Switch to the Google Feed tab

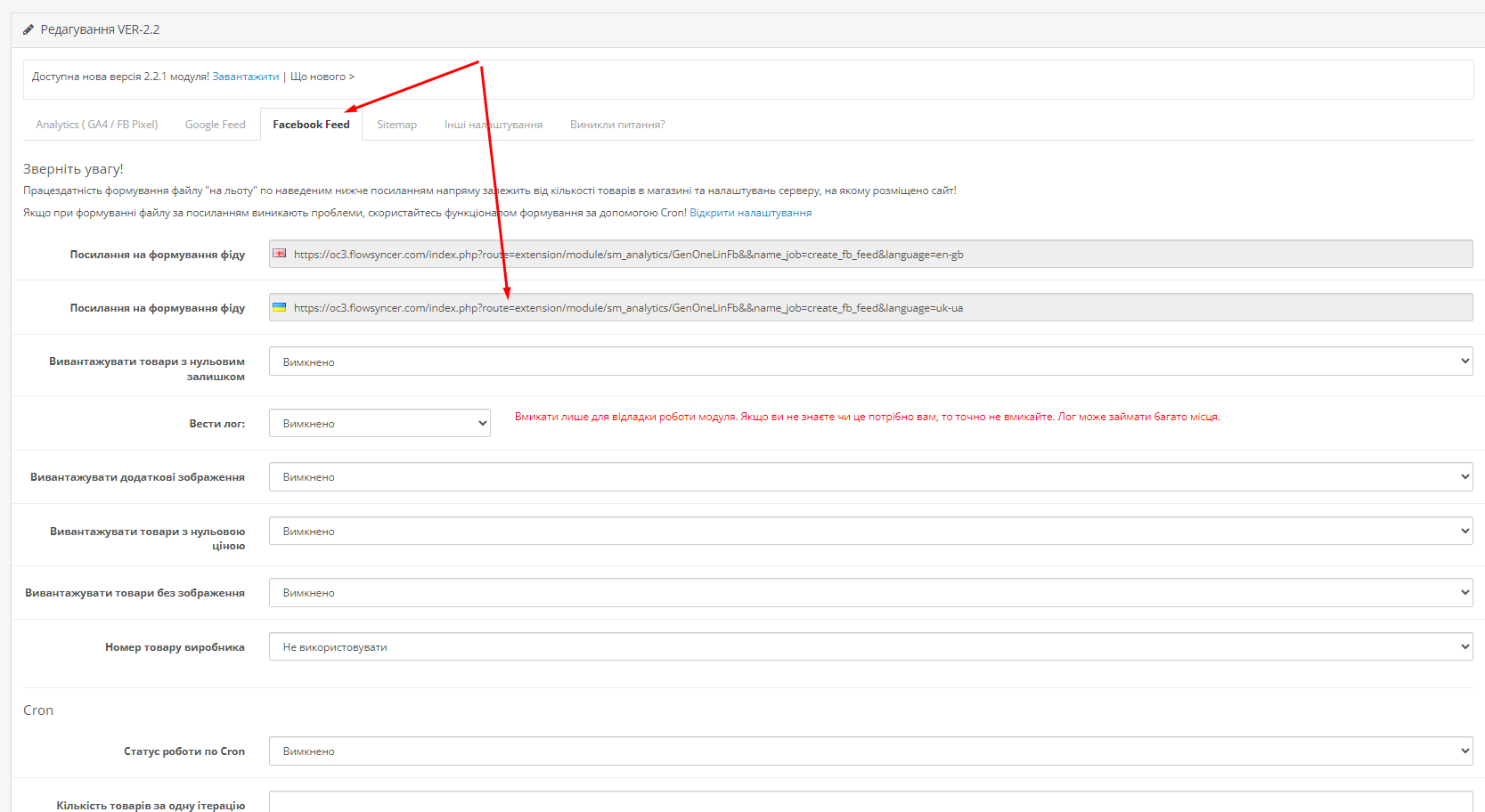pyautogui.click(x=215, y=125)
